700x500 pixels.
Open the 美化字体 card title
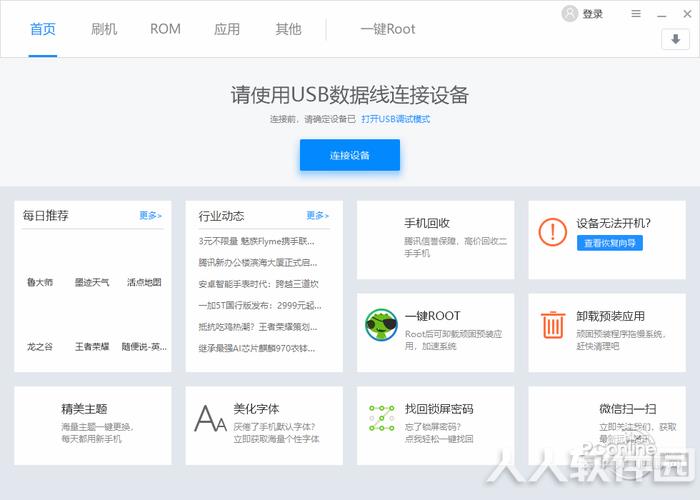pos(256,408)
